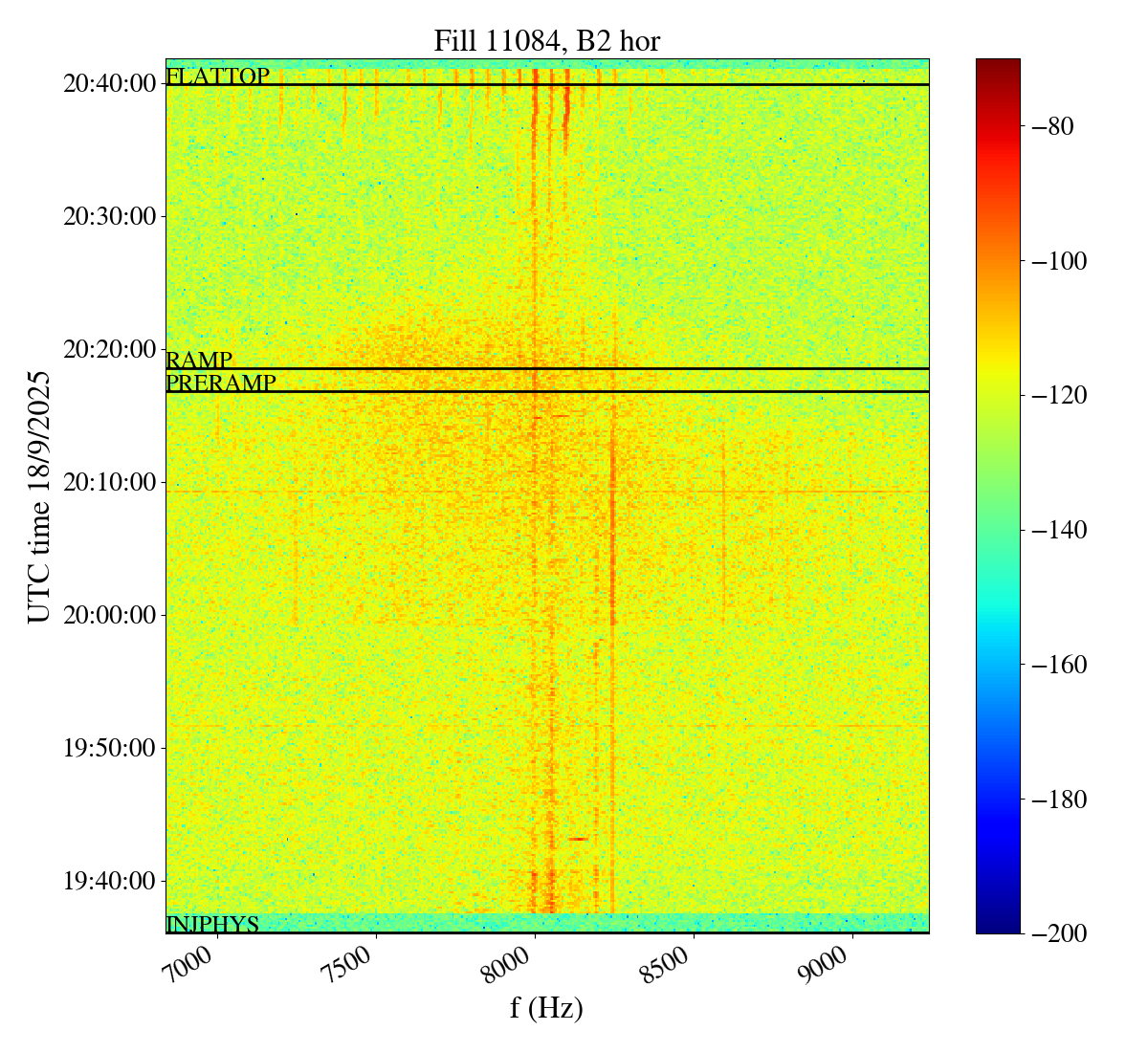Click the 19:40:00 time tick label

click(x=109, y=881)
